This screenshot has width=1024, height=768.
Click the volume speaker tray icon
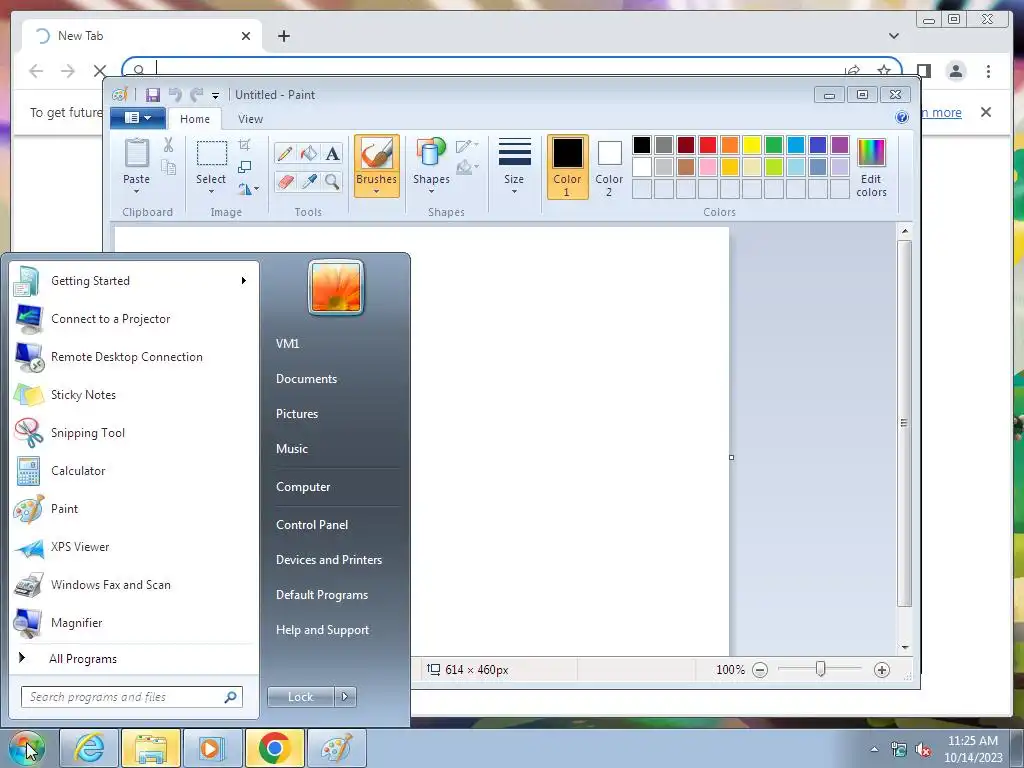(923, 750)
